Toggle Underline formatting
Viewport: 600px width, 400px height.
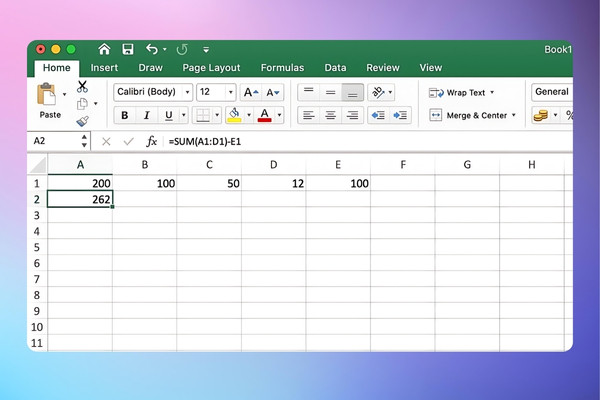(169, 115)
